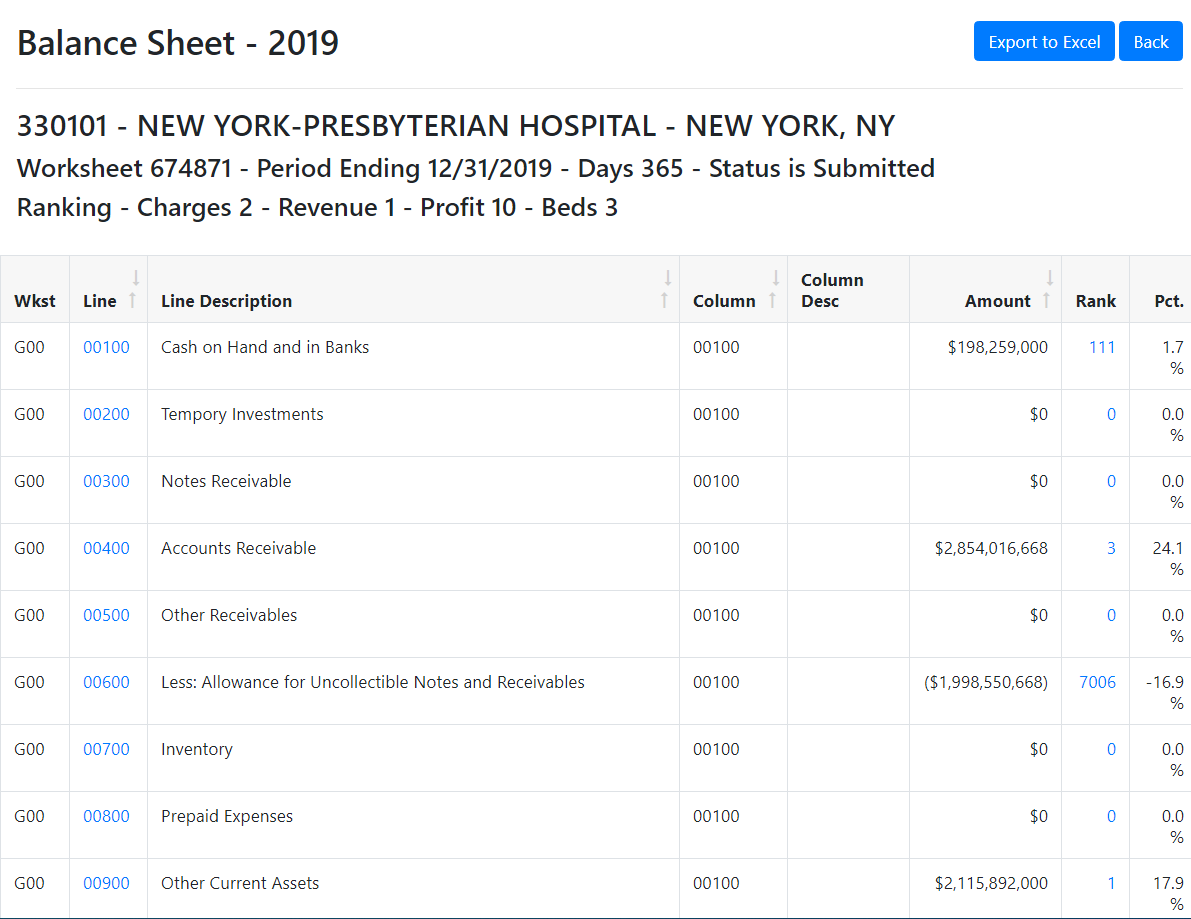Screen dimensions: 1191x919
Task: Select 'Other Receivables' description
Action: click(229, 614)
